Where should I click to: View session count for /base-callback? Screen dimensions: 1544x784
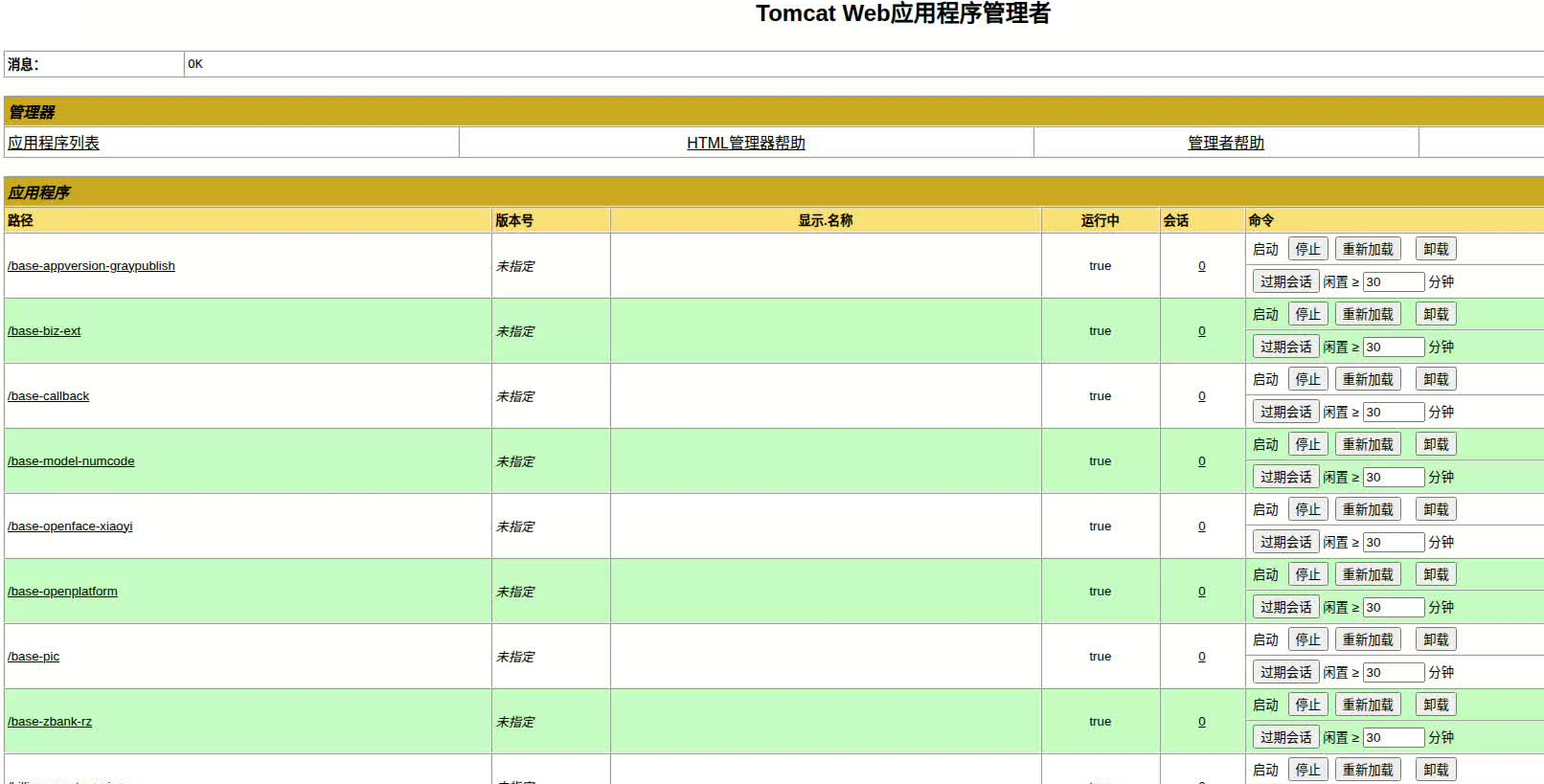click(x=1202, y=396)
